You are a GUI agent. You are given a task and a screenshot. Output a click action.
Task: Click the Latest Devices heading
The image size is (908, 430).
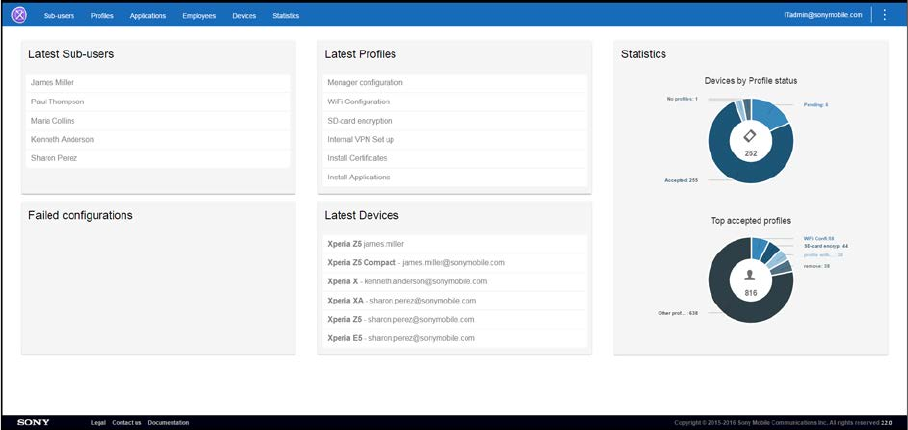pos(361,215)
